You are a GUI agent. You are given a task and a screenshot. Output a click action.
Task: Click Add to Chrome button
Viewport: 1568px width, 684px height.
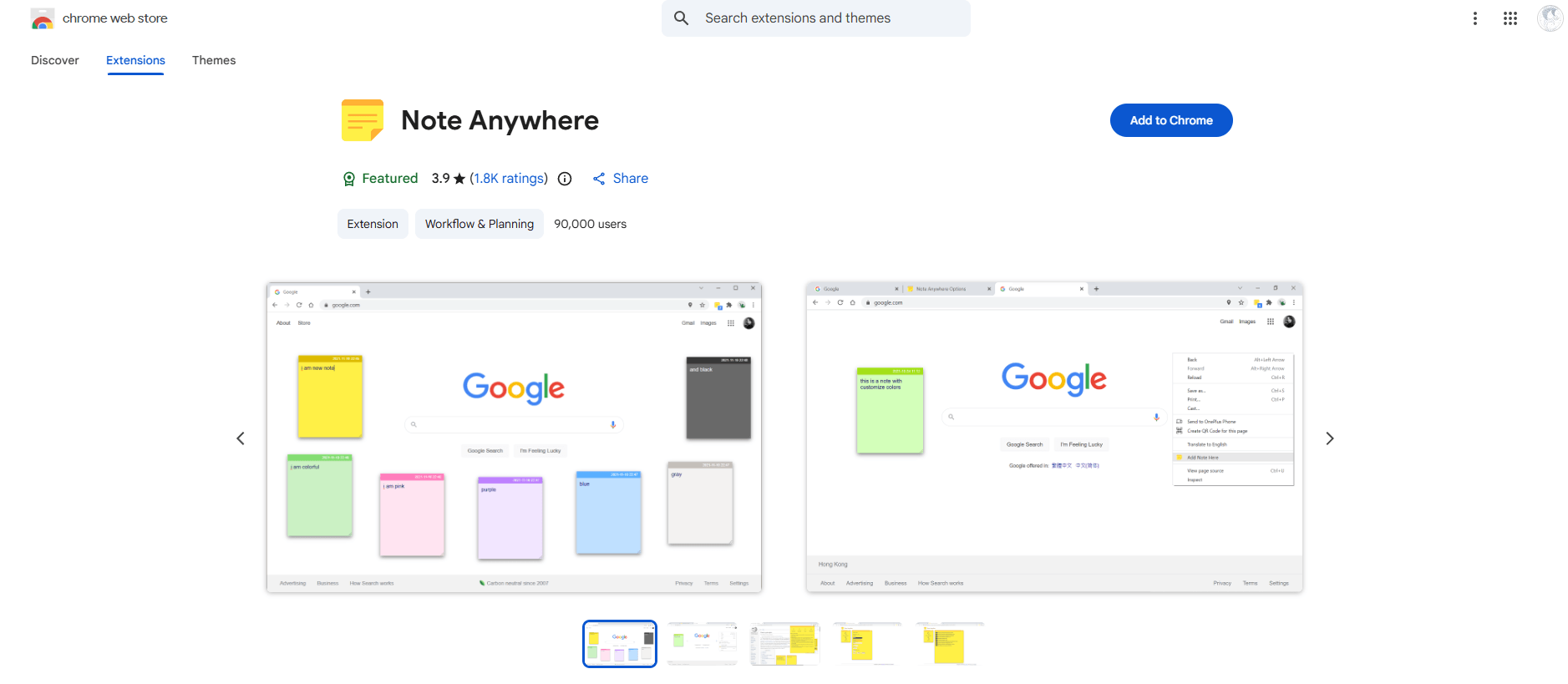[x=1171, y=120]
